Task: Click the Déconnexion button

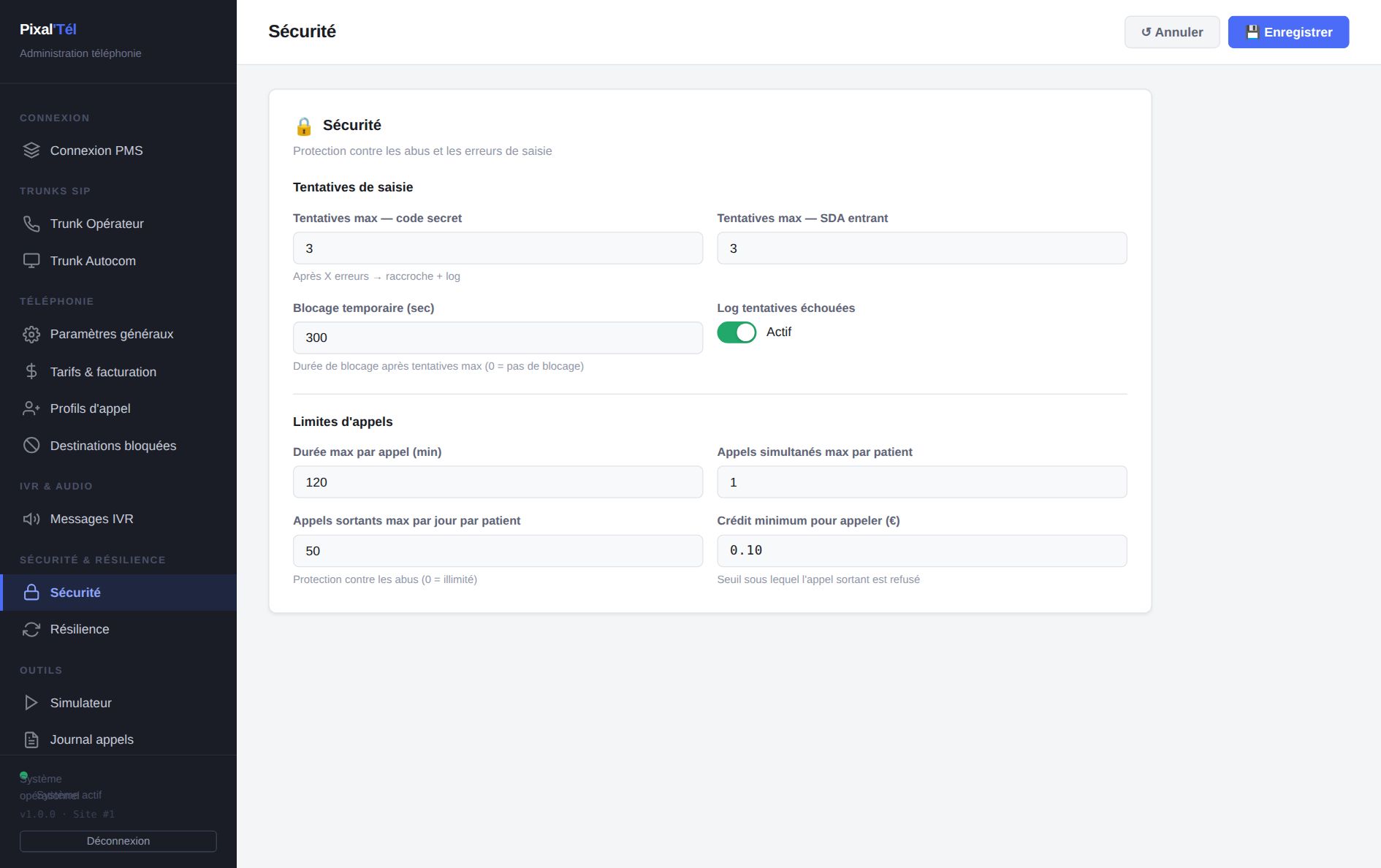Action: 118,841
